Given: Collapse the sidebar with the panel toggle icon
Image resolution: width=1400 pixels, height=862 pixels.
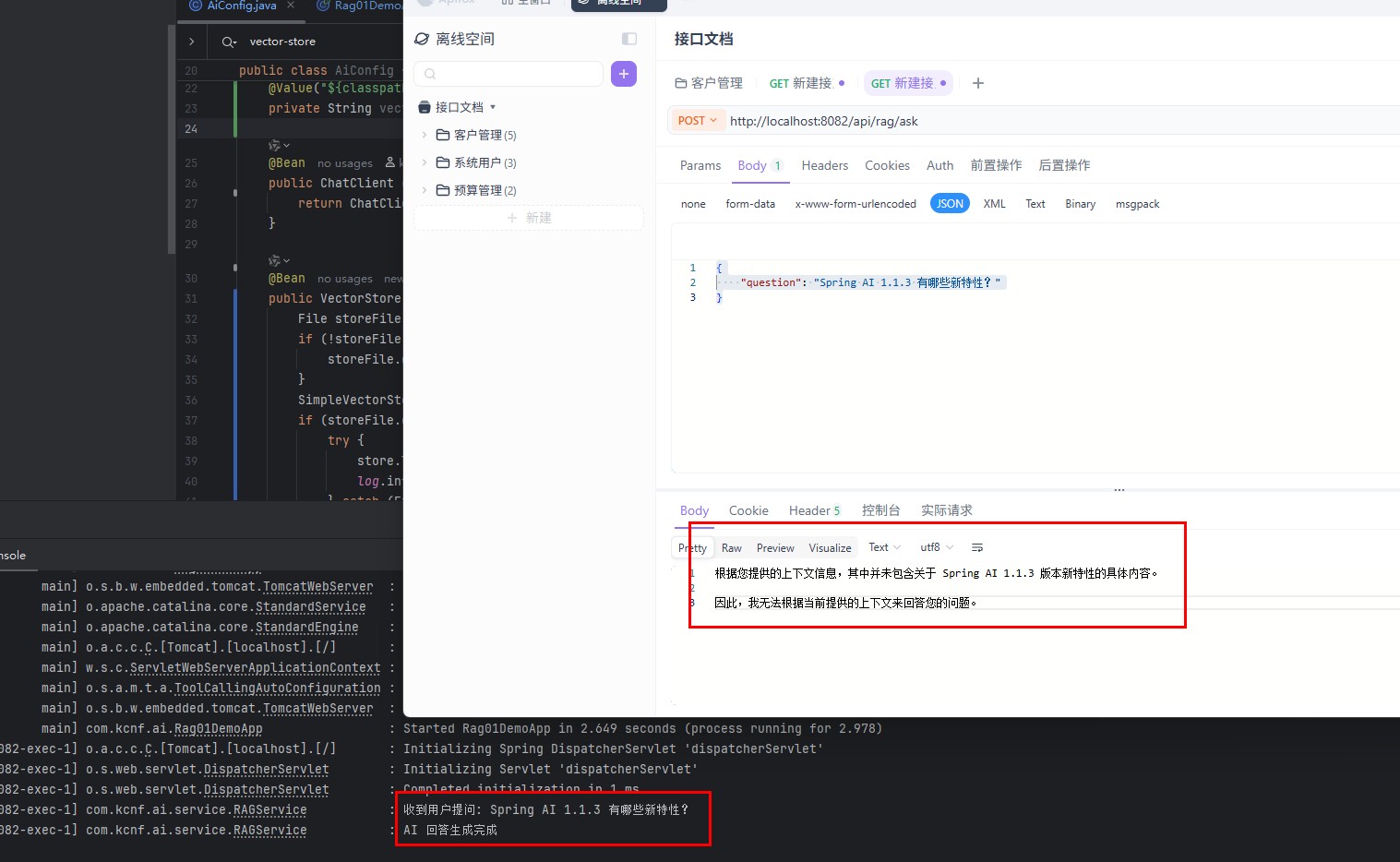Looking at the screenshot, I should [x=629, y=39].
